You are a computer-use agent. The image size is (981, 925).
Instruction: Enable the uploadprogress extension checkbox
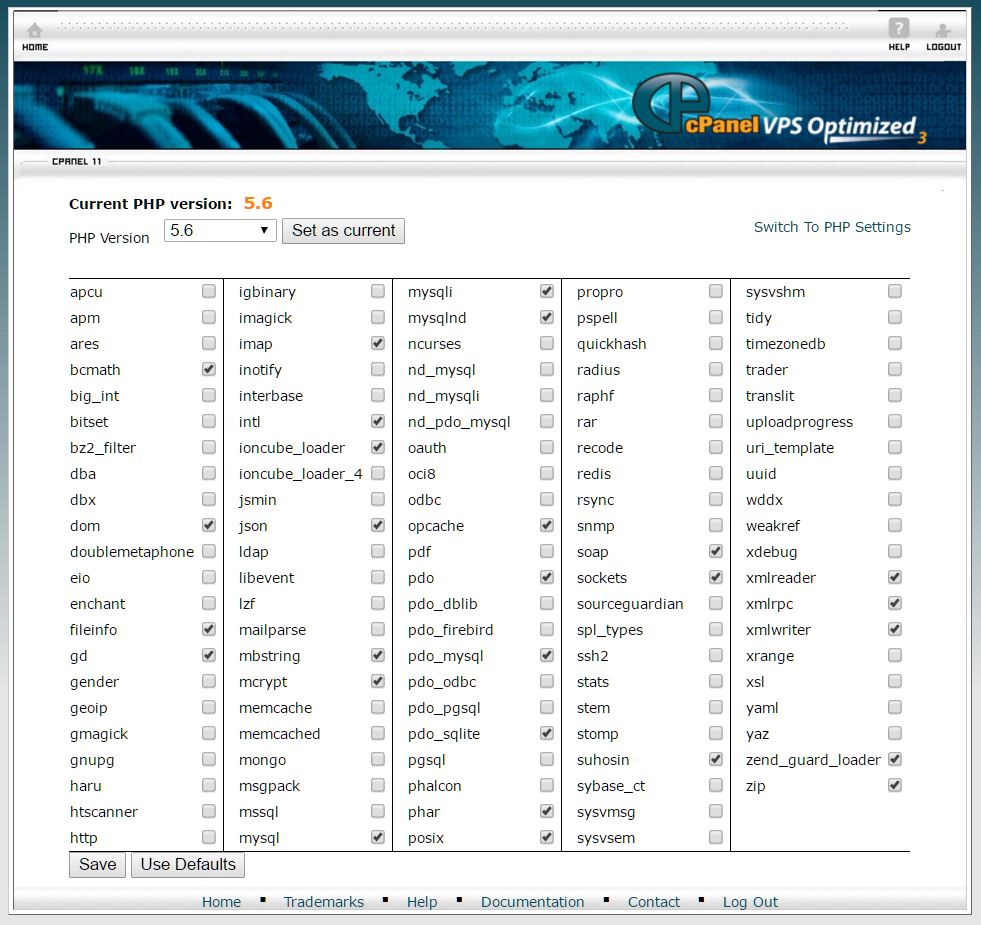click(895, 421)
